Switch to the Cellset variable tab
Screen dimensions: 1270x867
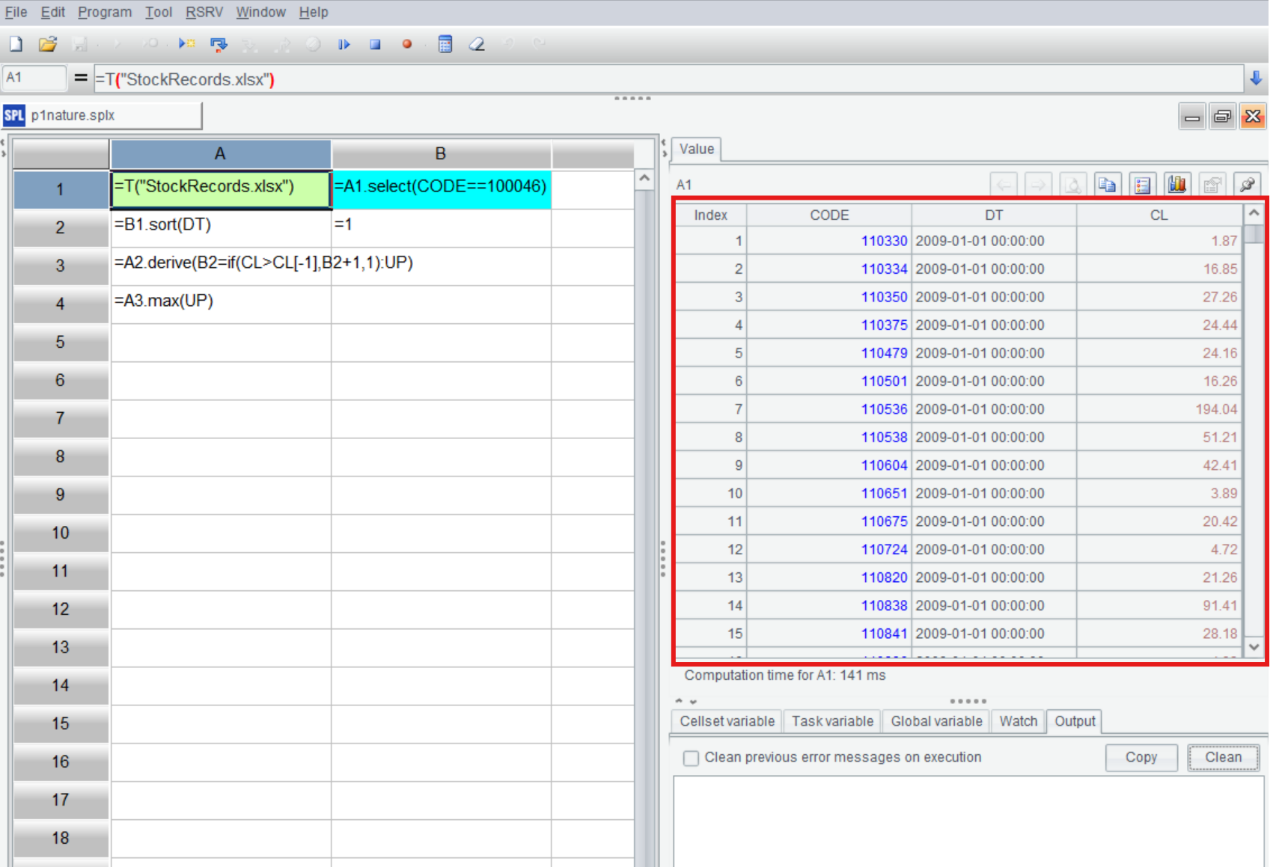727,721
